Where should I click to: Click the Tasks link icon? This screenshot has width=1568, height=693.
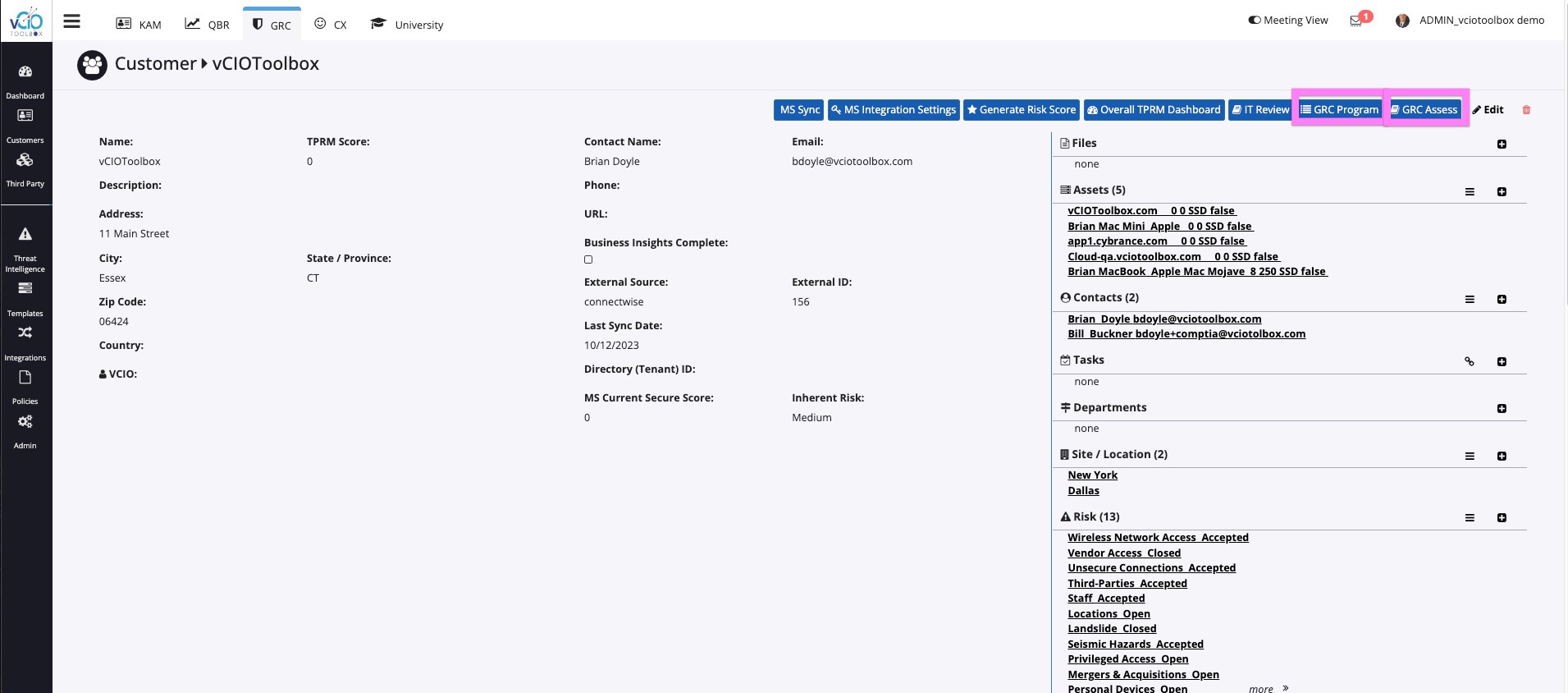(x=1470, y=362)
